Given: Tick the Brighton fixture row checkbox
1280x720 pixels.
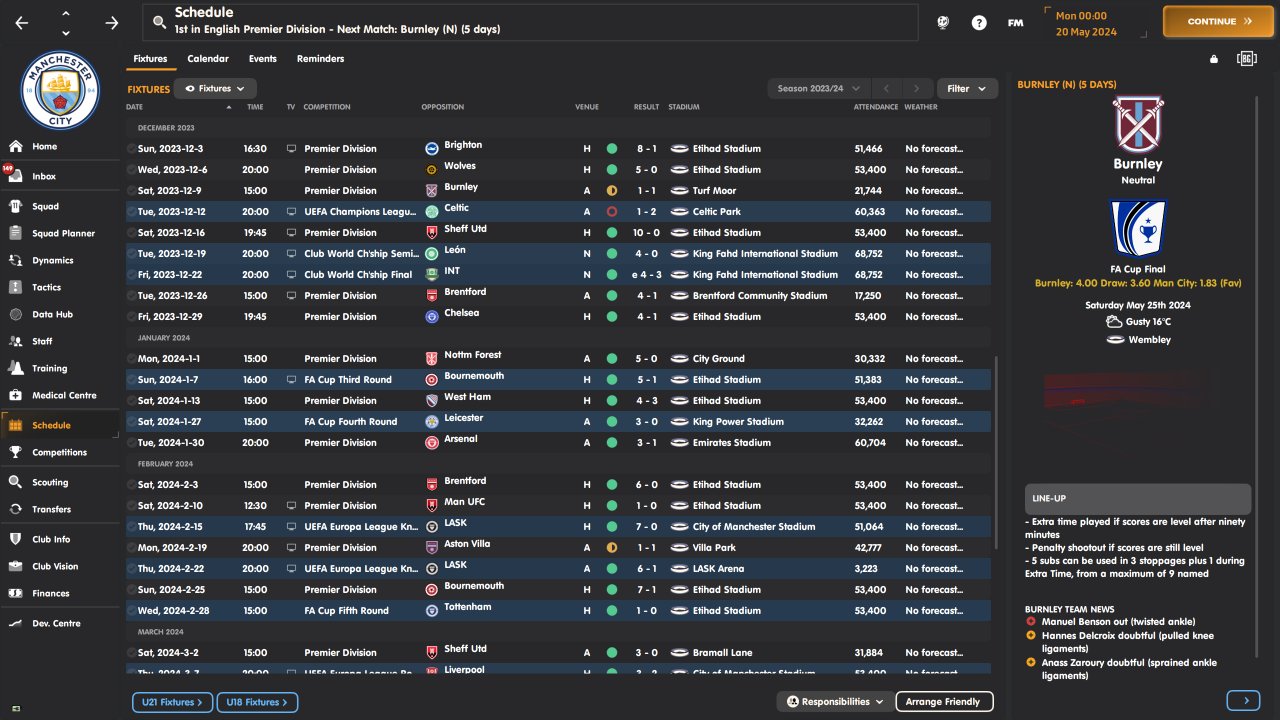Looking at the screenshot, I should (x=131, y=149).
